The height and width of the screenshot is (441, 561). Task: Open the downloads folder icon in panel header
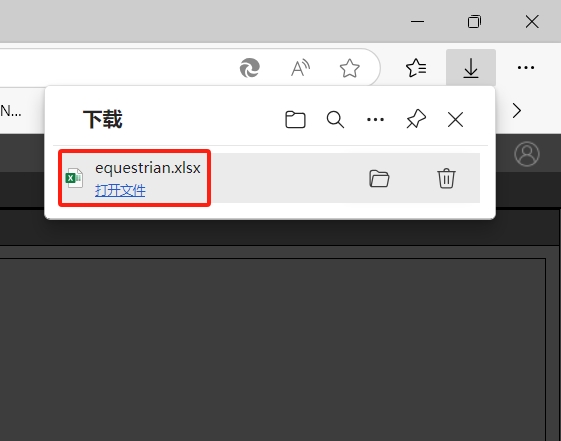click(x=295, y=119)
